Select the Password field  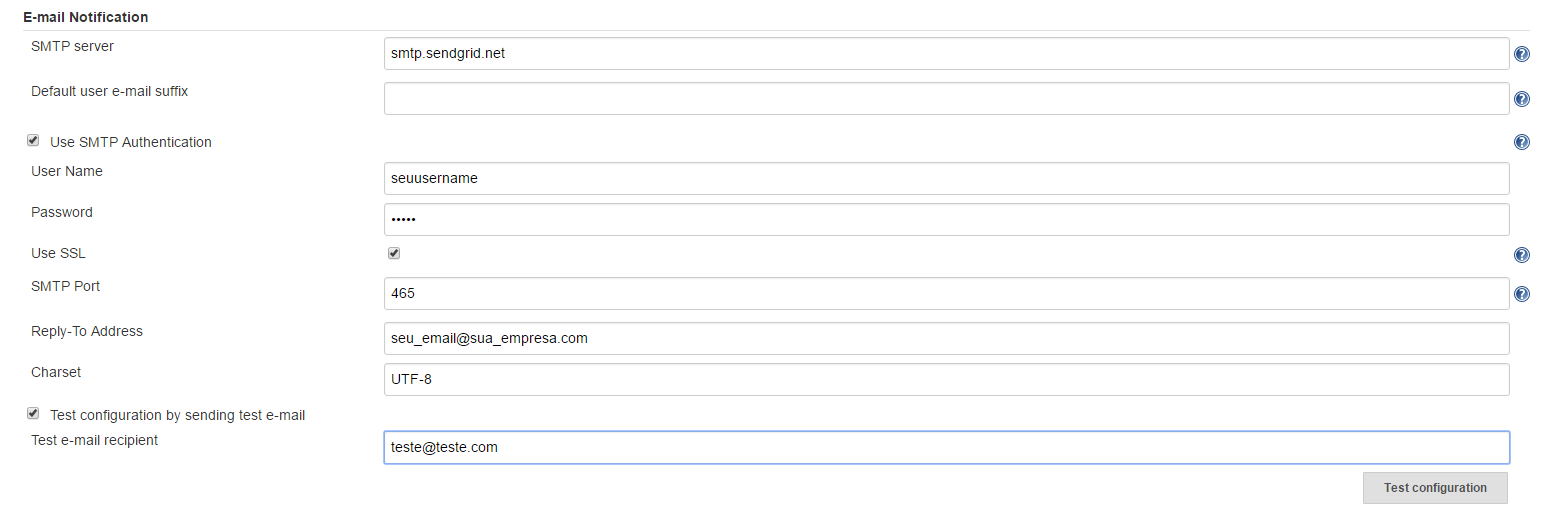(945, 220)
